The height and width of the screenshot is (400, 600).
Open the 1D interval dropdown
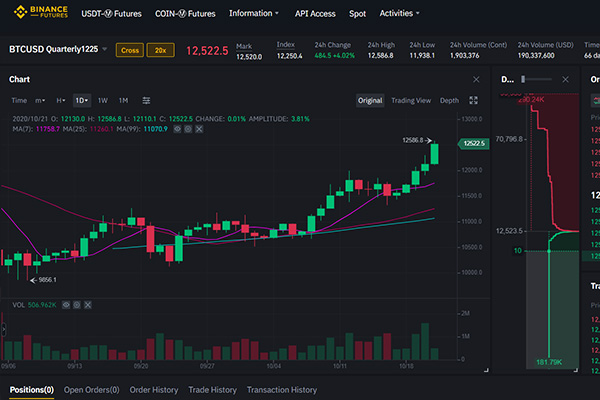pos(82,100)
